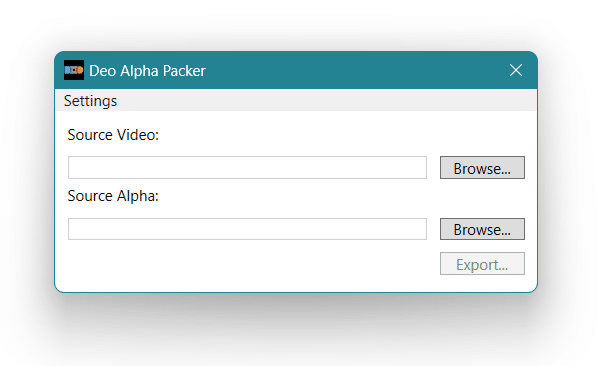
Task: Click the Source Video label
Action: click(x=113, y=135)
